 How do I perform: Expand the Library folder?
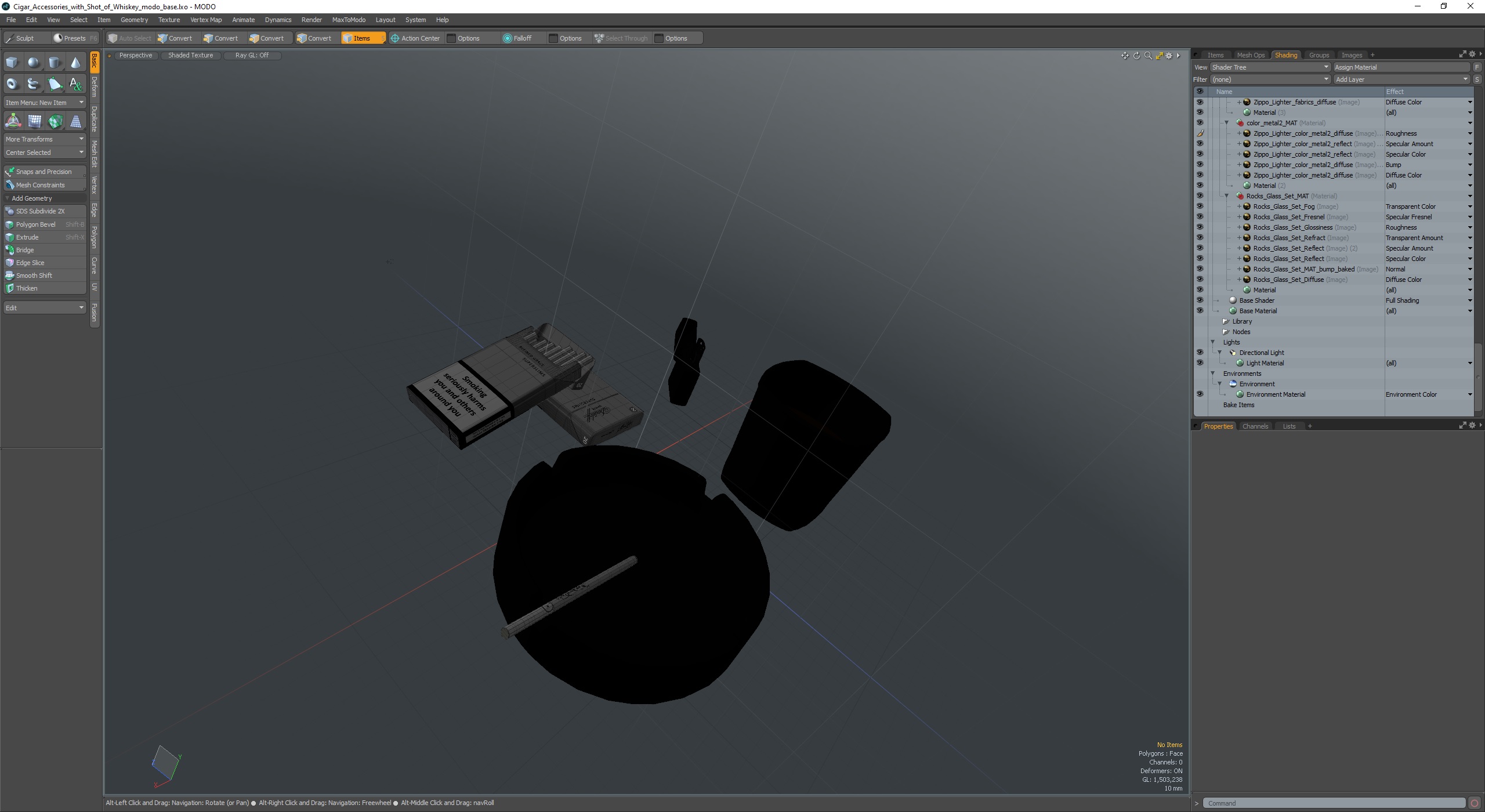(x=1226, y=321)
